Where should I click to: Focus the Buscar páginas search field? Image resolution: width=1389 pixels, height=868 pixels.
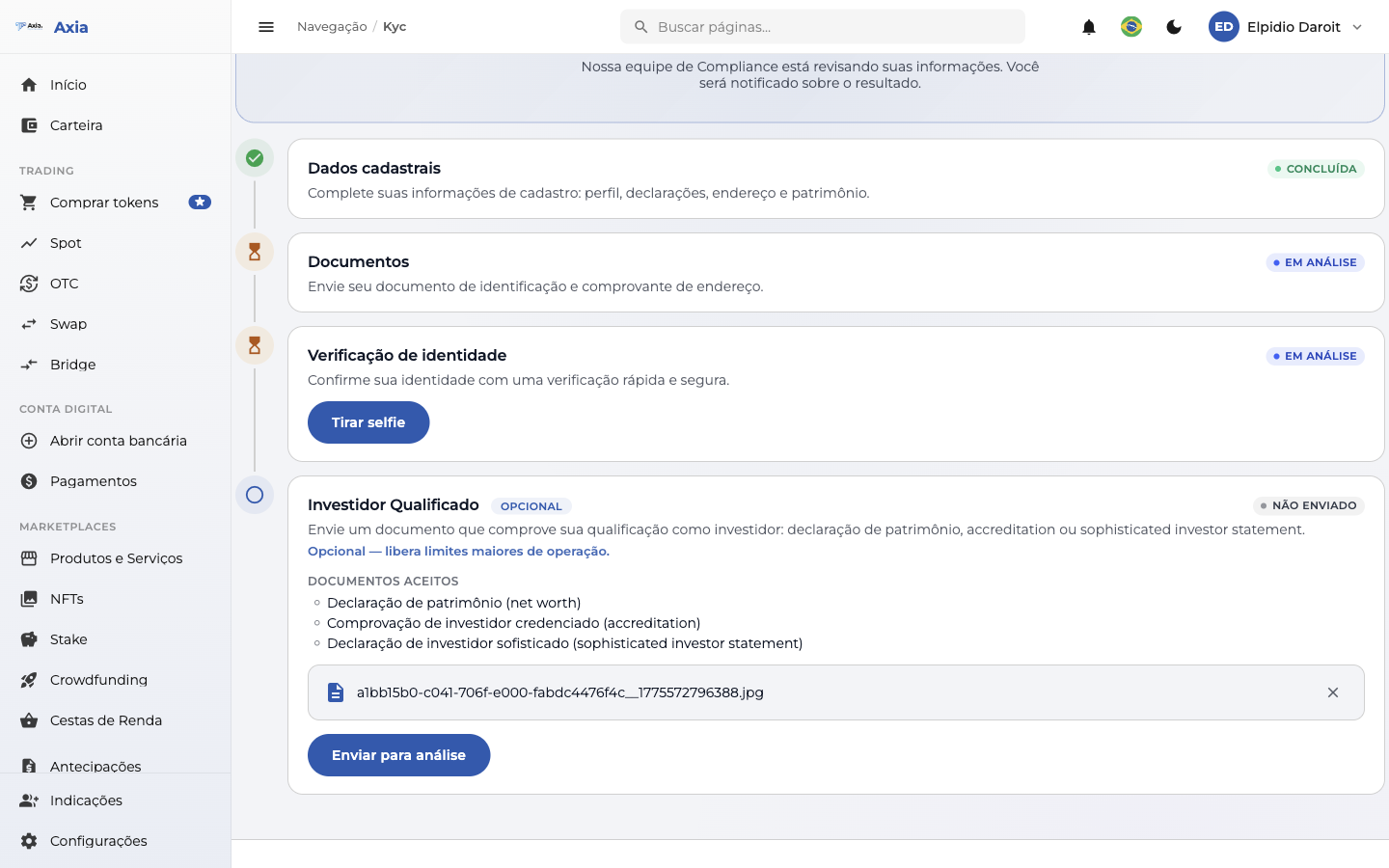tap(823, 27)
